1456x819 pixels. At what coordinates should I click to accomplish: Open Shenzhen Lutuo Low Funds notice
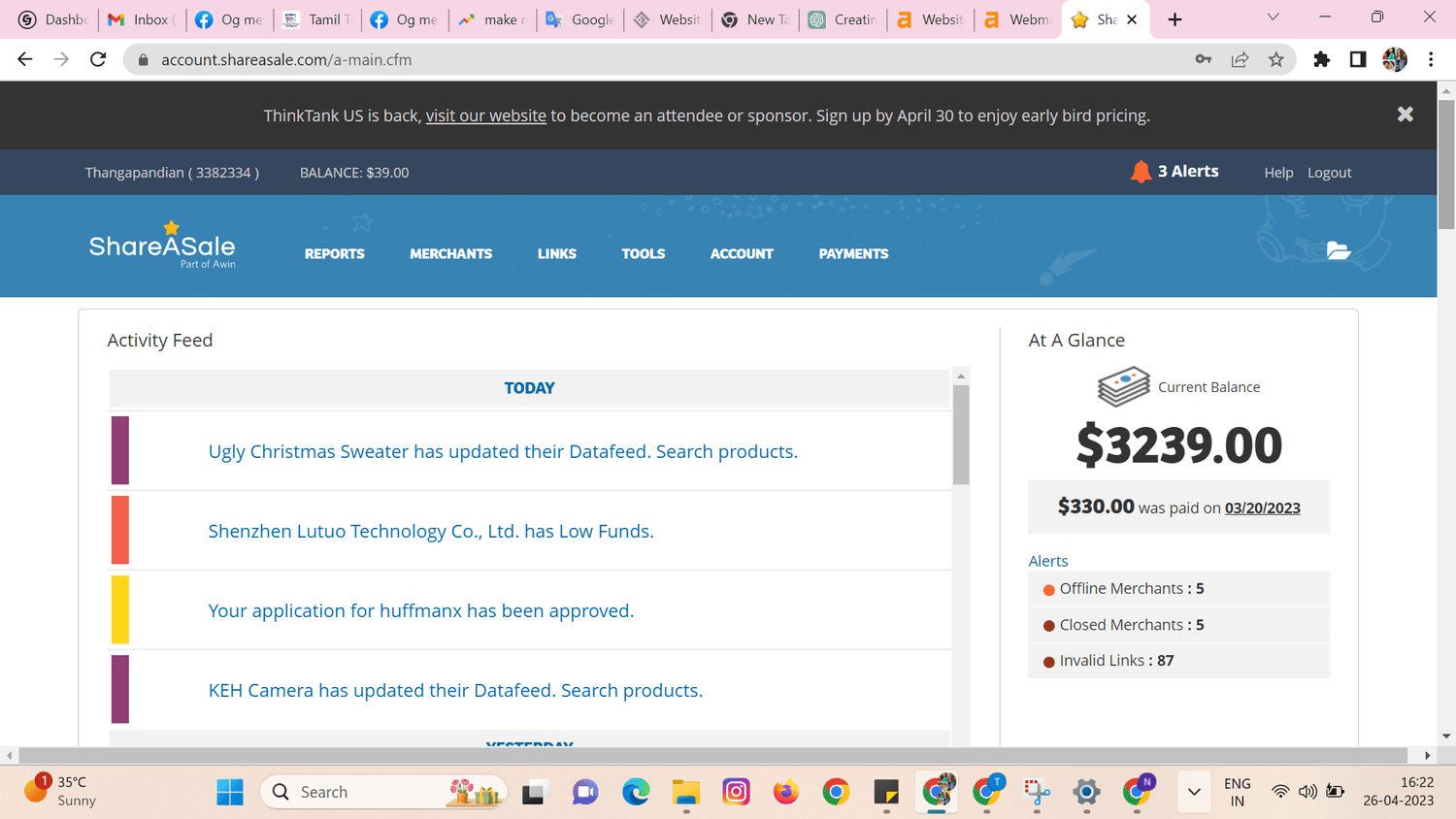coord(431,531)
